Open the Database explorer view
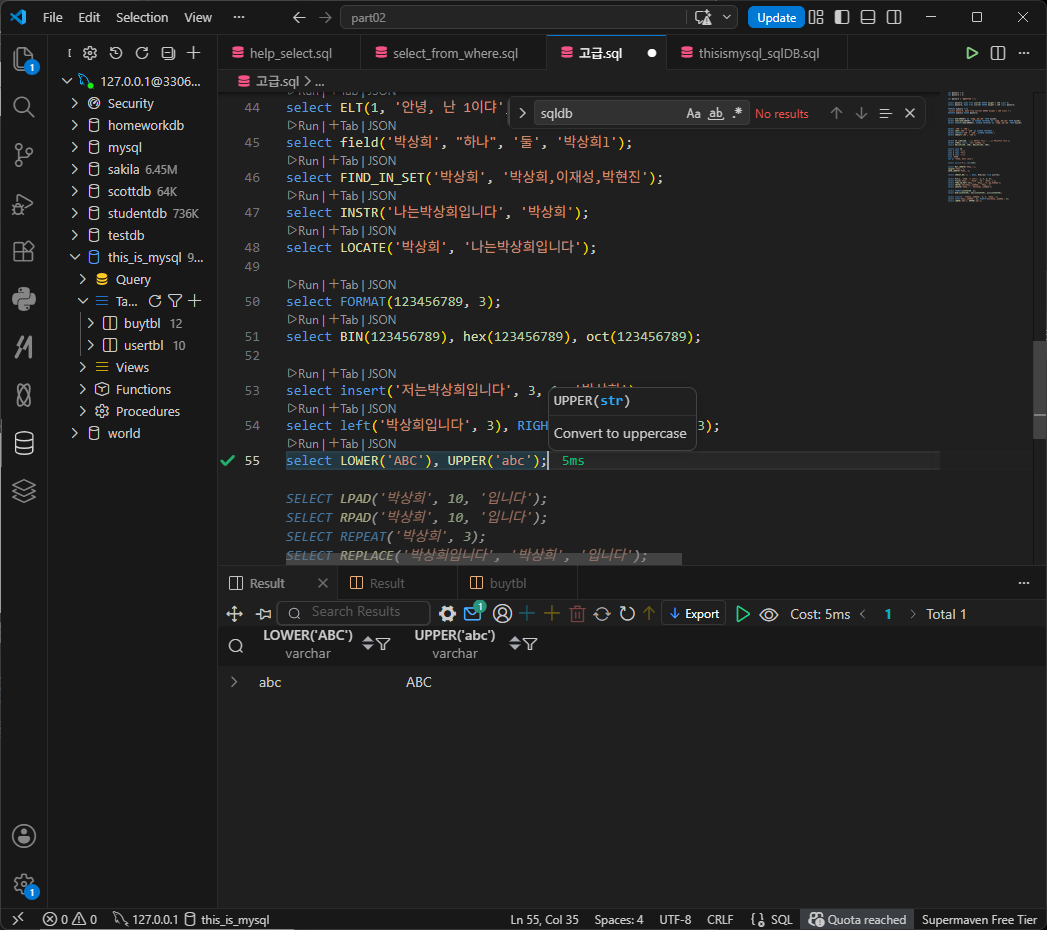Image resolution: width=1047 pixels, height=930 pixels. pos(24,443)
